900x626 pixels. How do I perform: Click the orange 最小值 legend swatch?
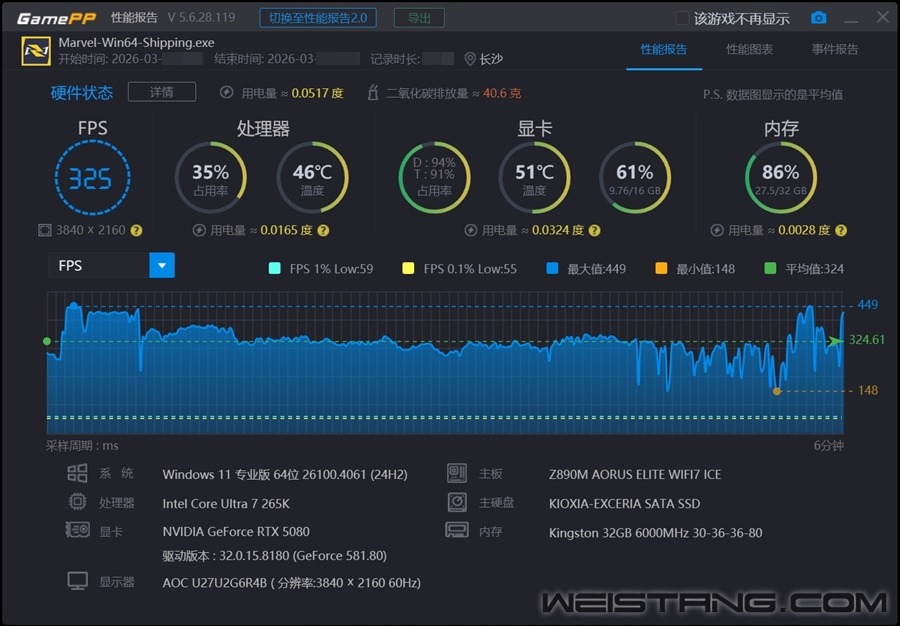pos(661,268)
